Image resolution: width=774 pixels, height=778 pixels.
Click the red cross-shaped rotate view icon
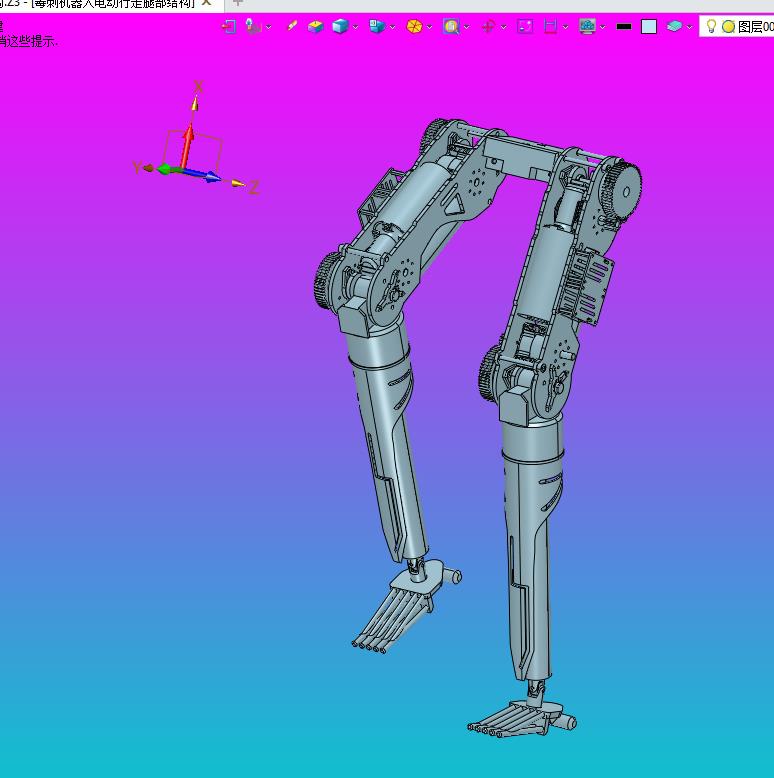click(x=488, y=27)
